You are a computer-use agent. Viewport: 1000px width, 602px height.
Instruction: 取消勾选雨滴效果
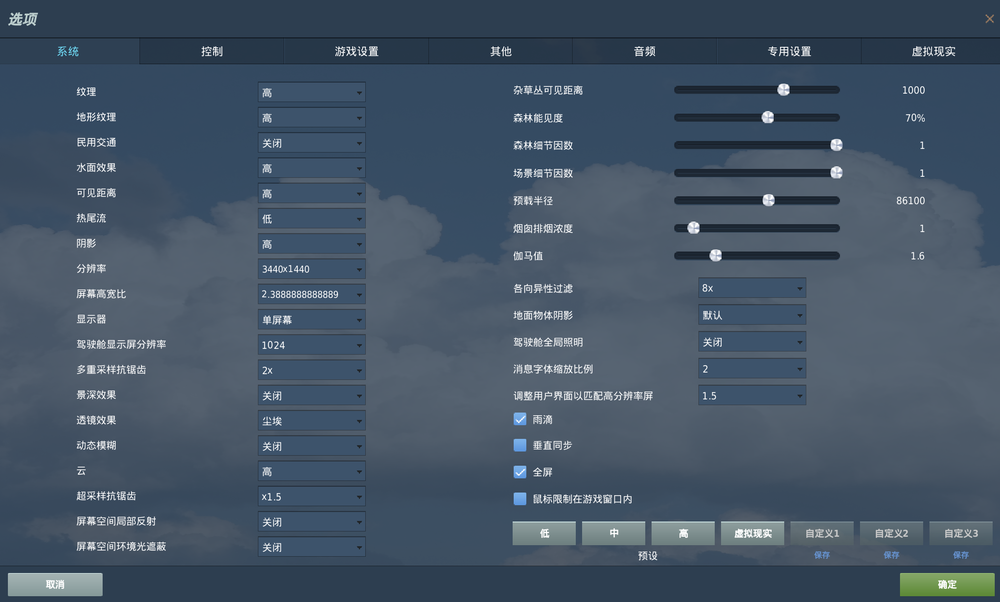point(519,420)
